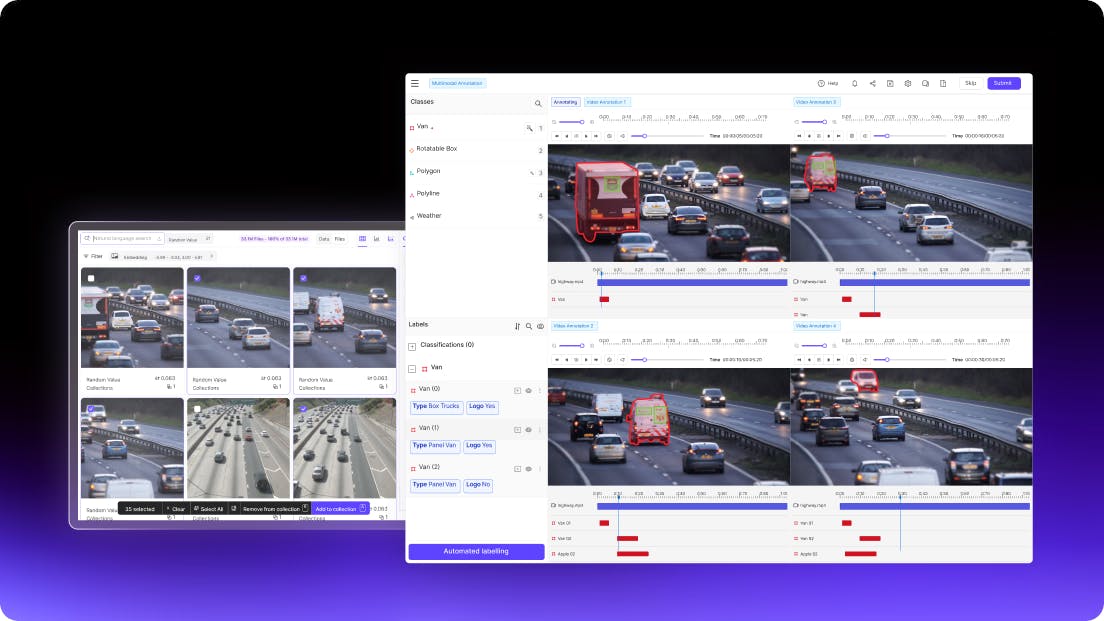Click the add-frame icon on Van (1)
Viewport: 1104px width, 621px height.
(x=517, y=429)
